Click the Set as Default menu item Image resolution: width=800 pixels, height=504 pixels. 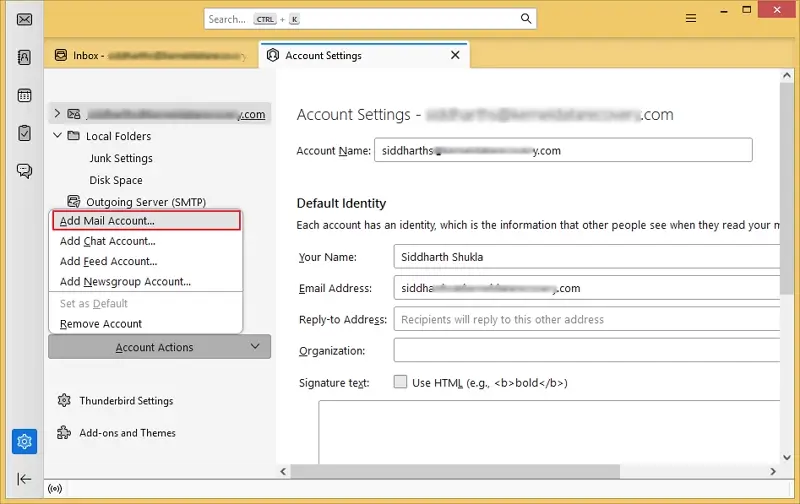pos(146,304)
